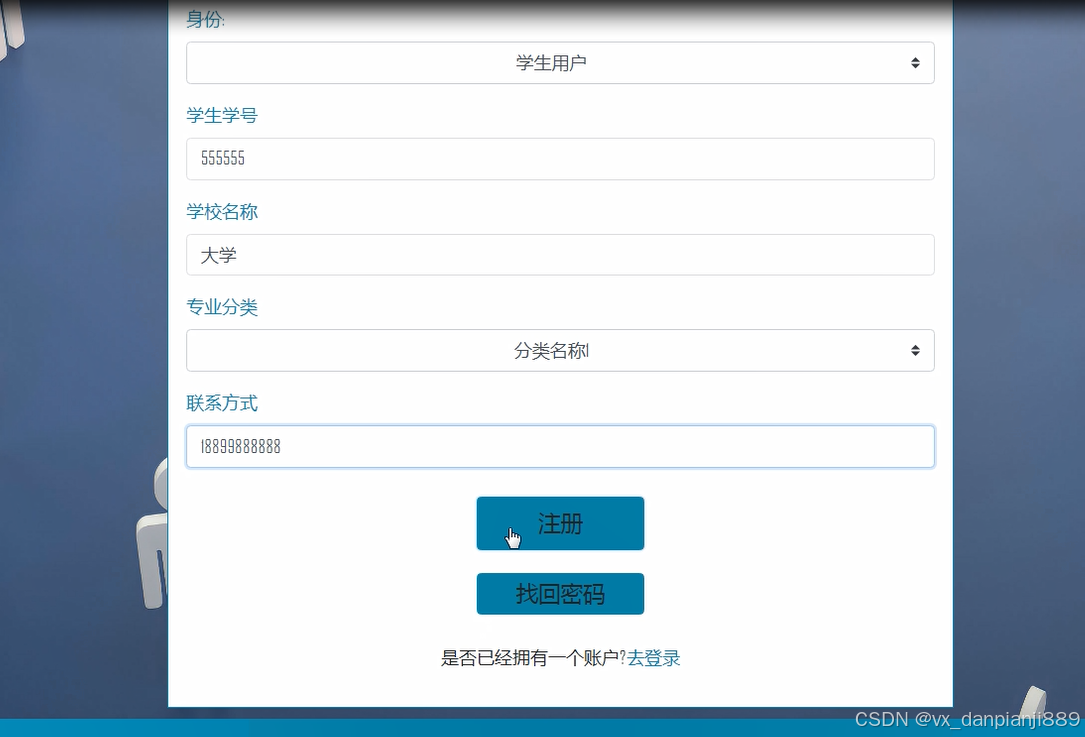Click the 学生学号 input field with 555555
This screenshot has height=737, width=1085.
click(x=560, y=159)
